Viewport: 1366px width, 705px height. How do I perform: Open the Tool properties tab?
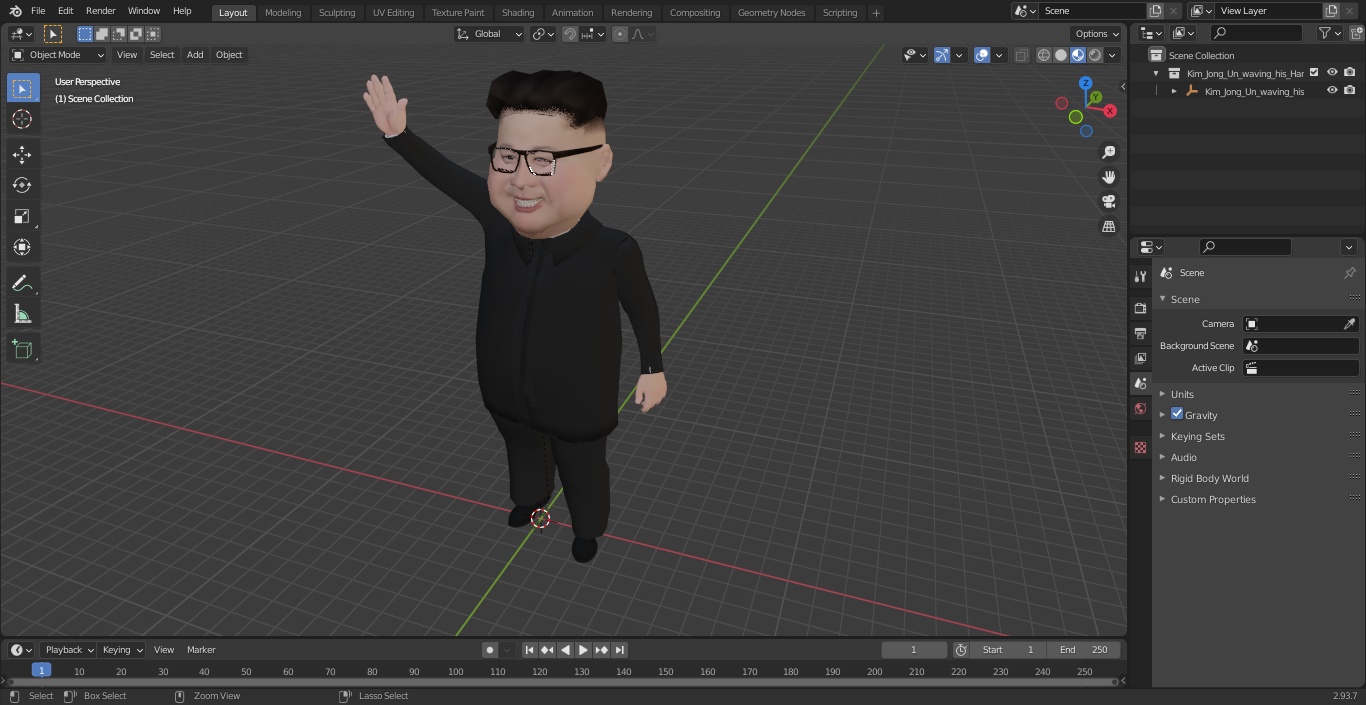click(x=1140, y=276)
